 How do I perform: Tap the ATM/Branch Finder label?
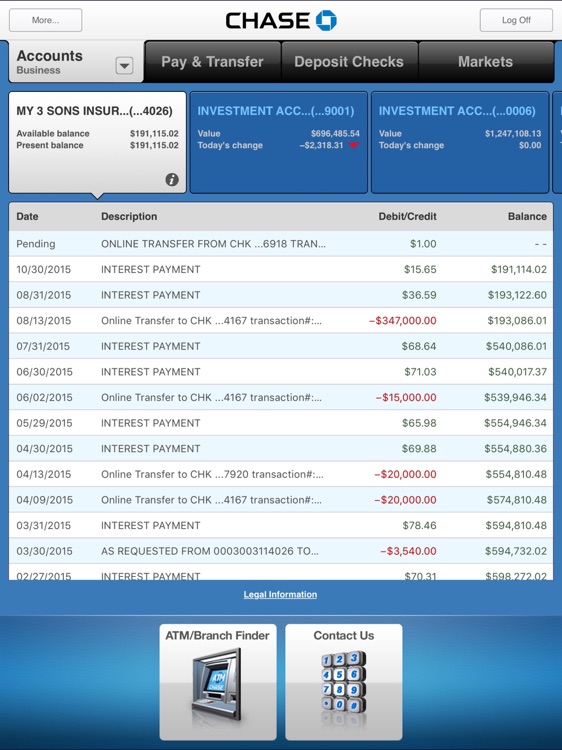(217, 636)
